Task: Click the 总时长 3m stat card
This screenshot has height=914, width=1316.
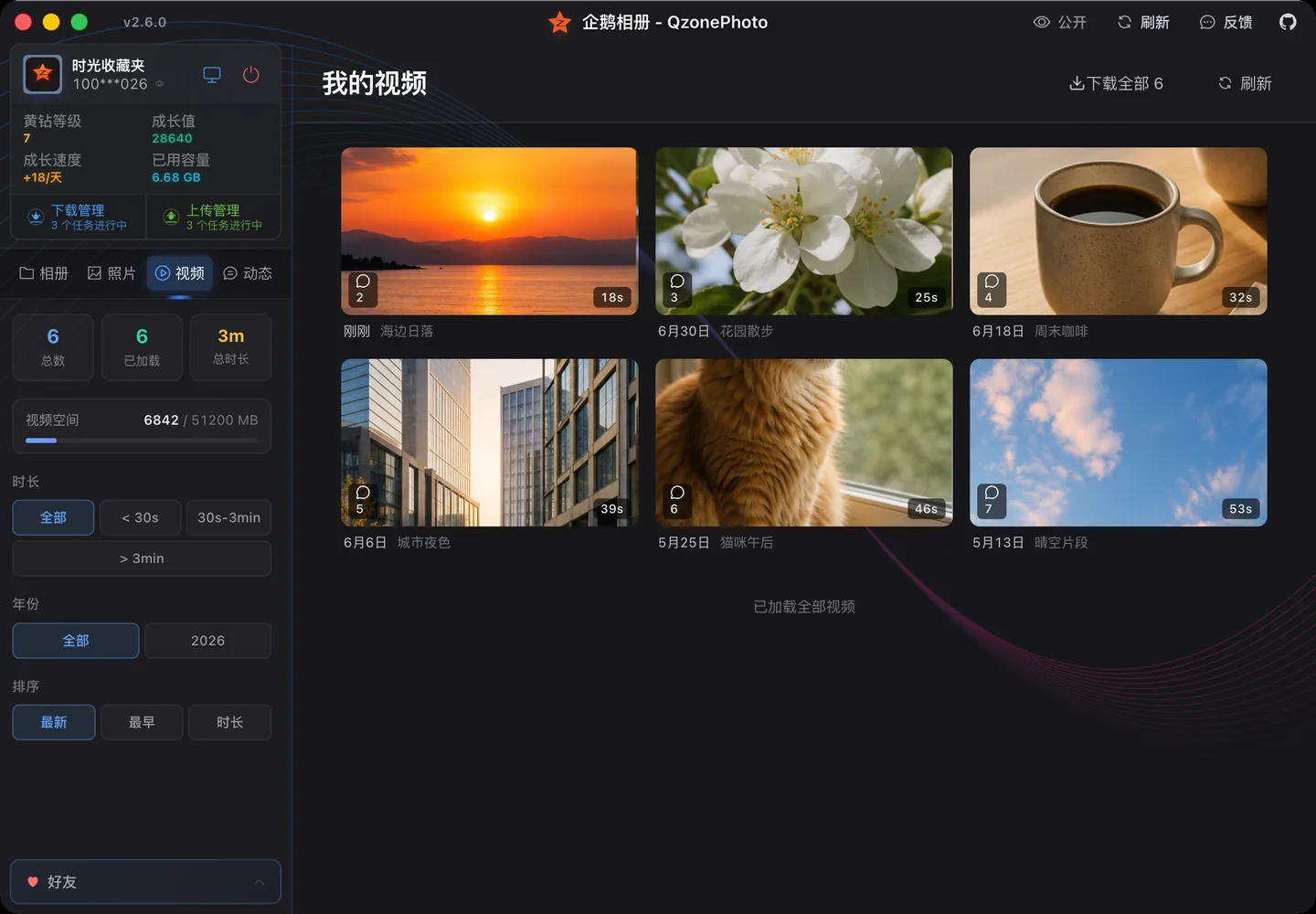Action: tap(231, 347)
